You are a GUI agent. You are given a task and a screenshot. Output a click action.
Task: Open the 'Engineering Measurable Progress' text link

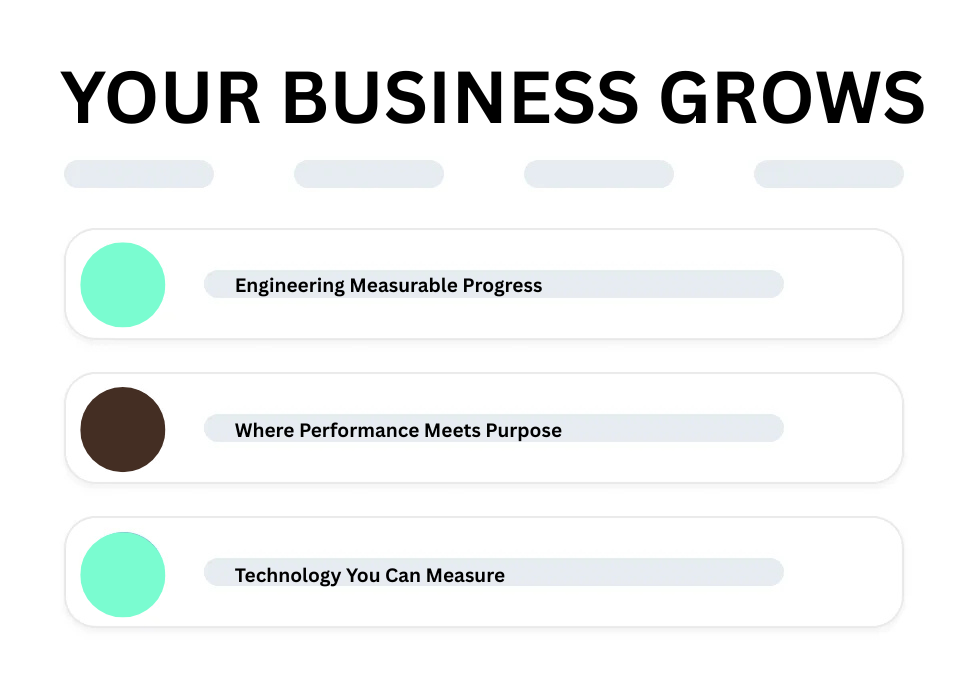point(388,285)
